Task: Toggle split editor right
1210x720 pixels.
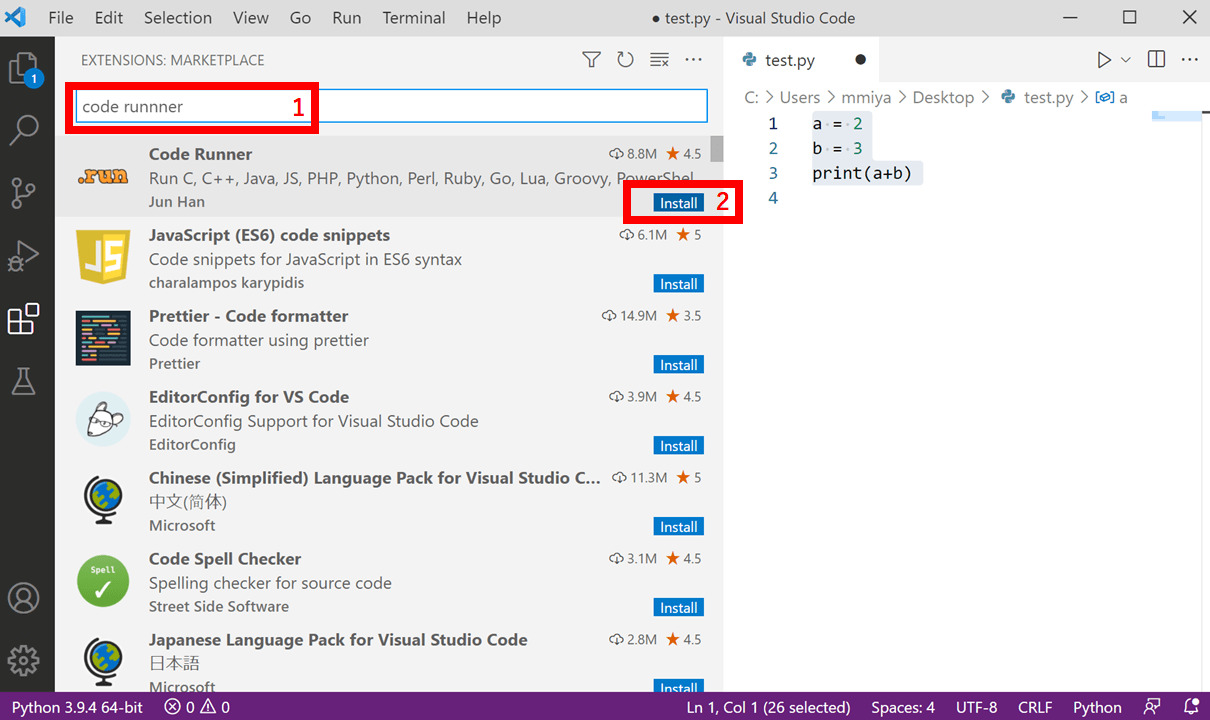Action: [x=1156, y=60]
